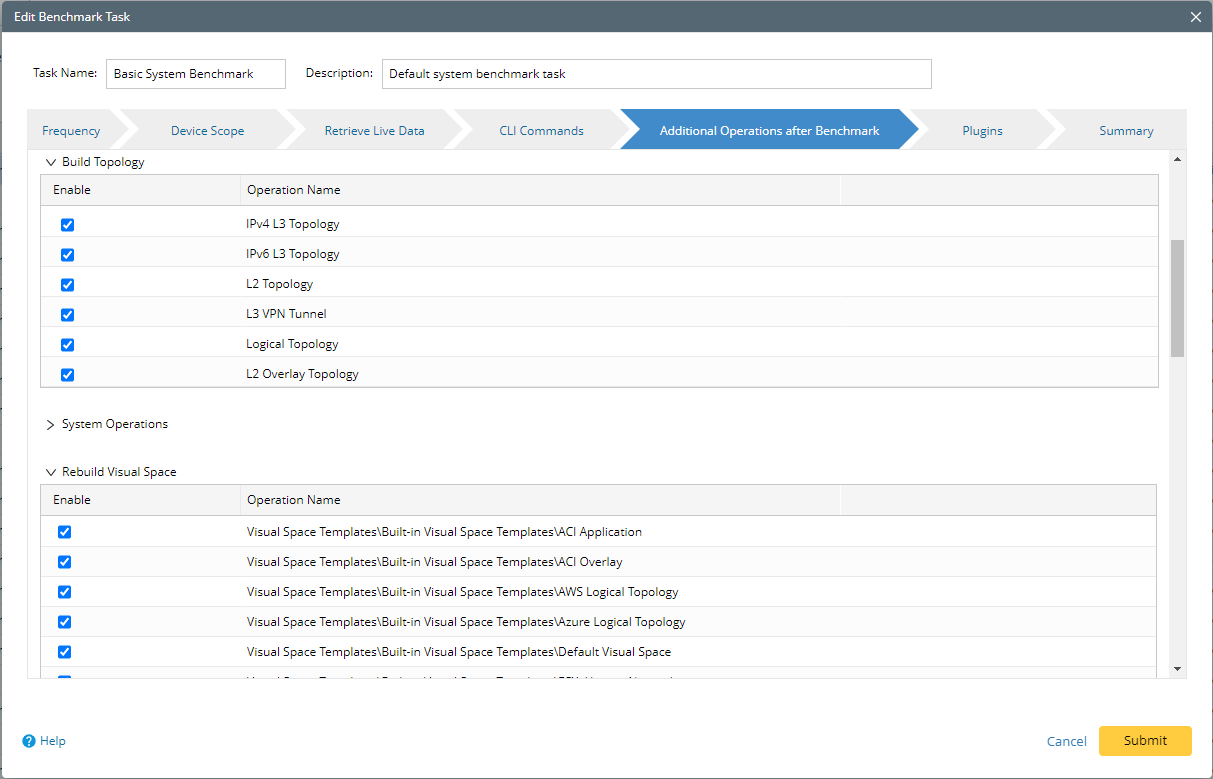Click the Cancel link
The image size is (1213, 779).
pos(1066,741)
